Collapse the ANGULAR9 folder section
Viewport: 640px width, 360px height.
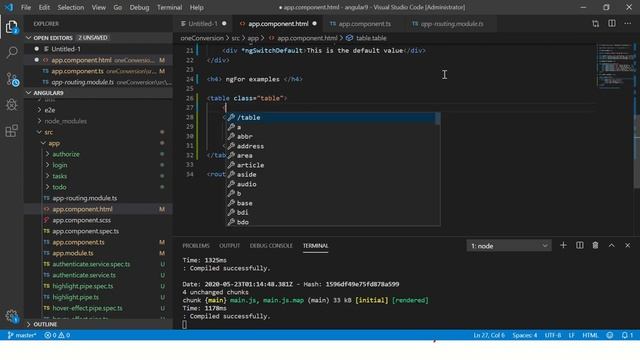pyautogui.click(x=98, y=93)
